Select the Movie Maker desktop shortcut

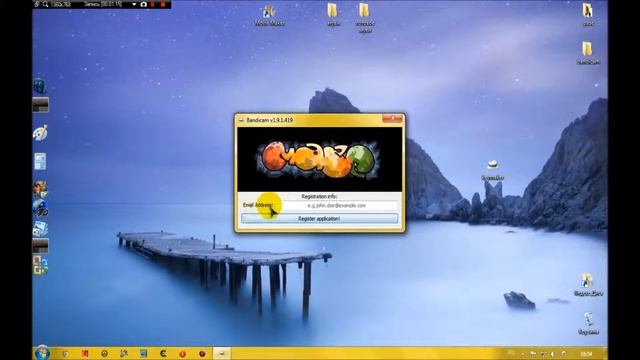tap(269, 15)
